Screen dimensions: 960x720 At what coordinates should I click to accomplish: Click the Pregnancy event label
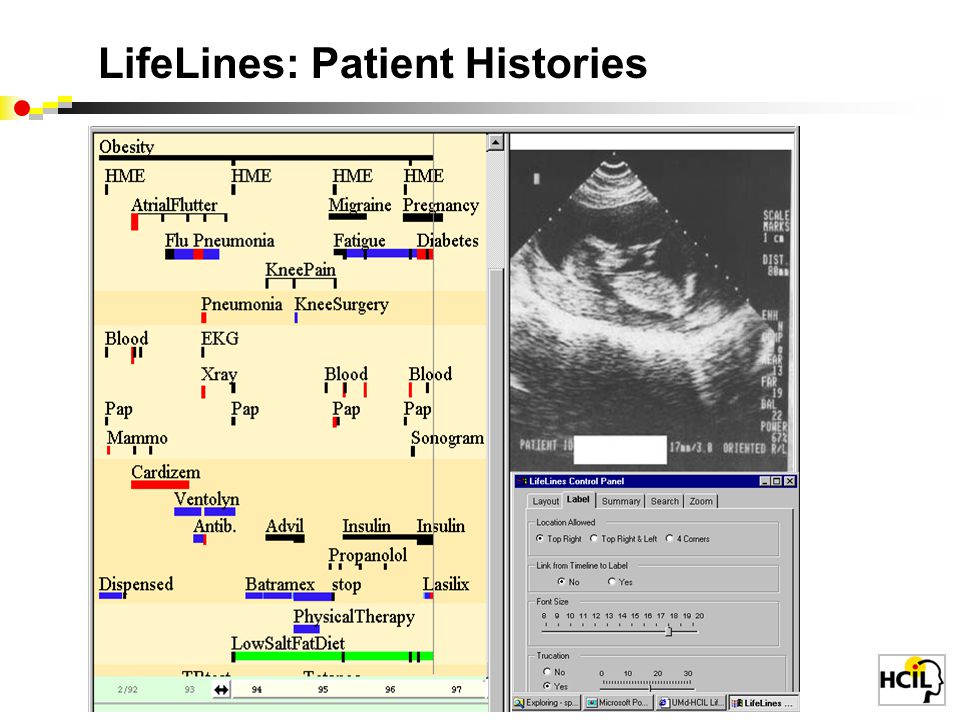pyautogui.click(x=441, y=206)
